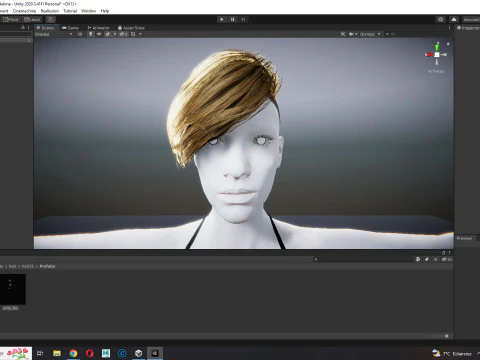
Task: Select the Inspector tab
Action: coord(468,28)
